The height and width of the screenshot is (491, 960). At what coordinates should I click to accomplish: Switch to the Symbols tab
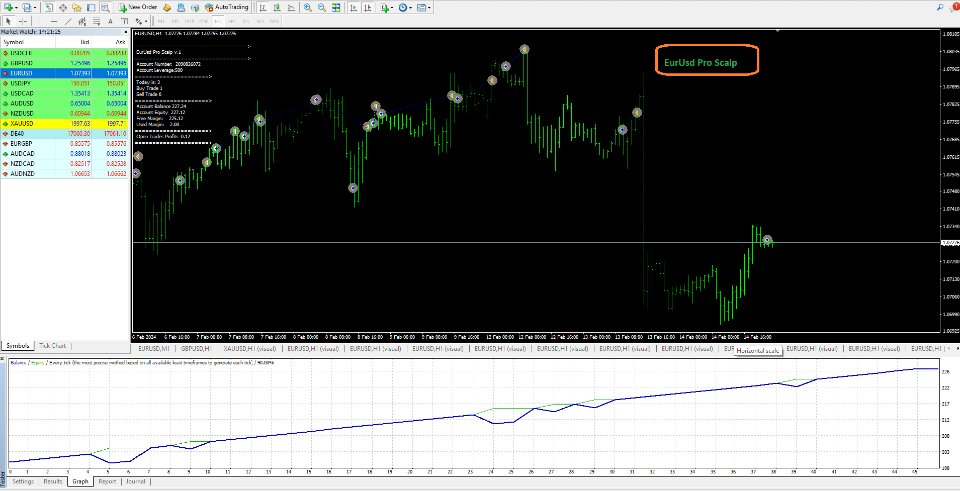17,346
